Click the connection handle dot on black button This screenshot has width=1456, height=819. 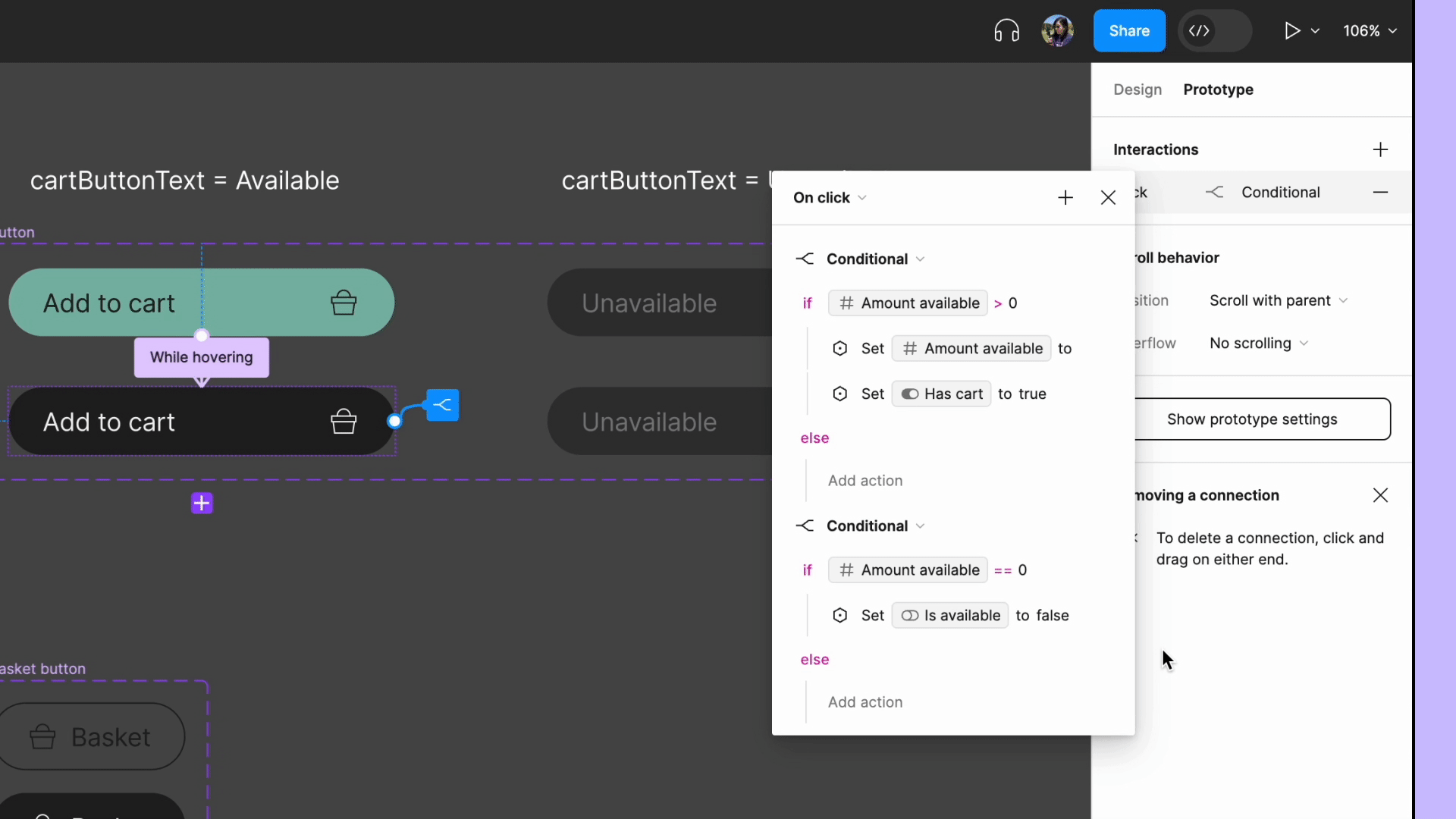click(x=394, y=422)
